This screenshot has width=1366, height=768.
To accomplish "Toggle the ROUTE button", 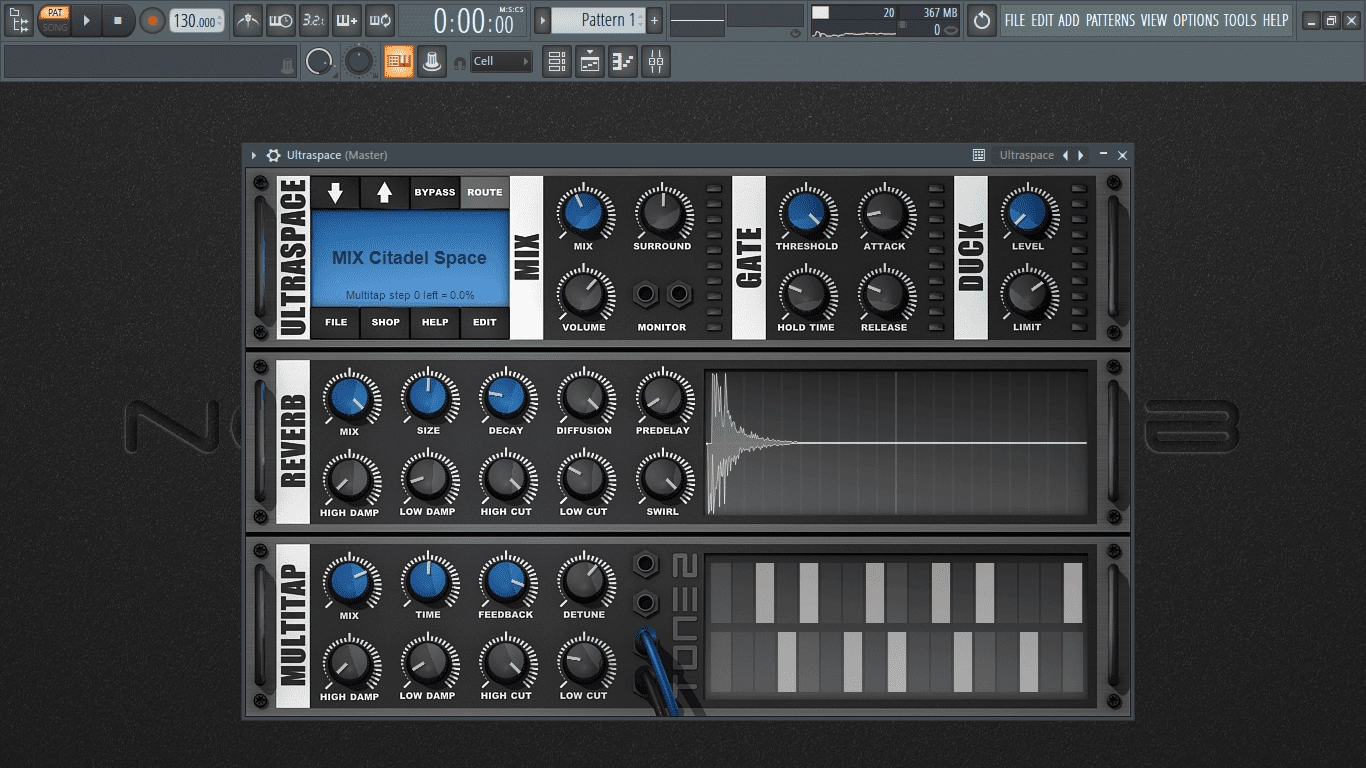I will (485, 192).
